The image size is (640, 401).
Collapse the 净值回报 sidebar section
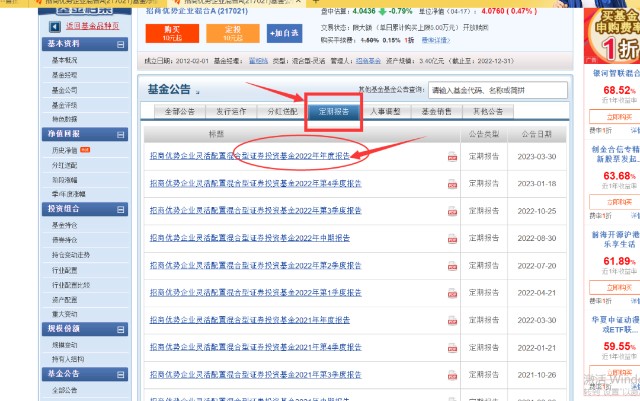pyautogui.click(x=121, y=132)
